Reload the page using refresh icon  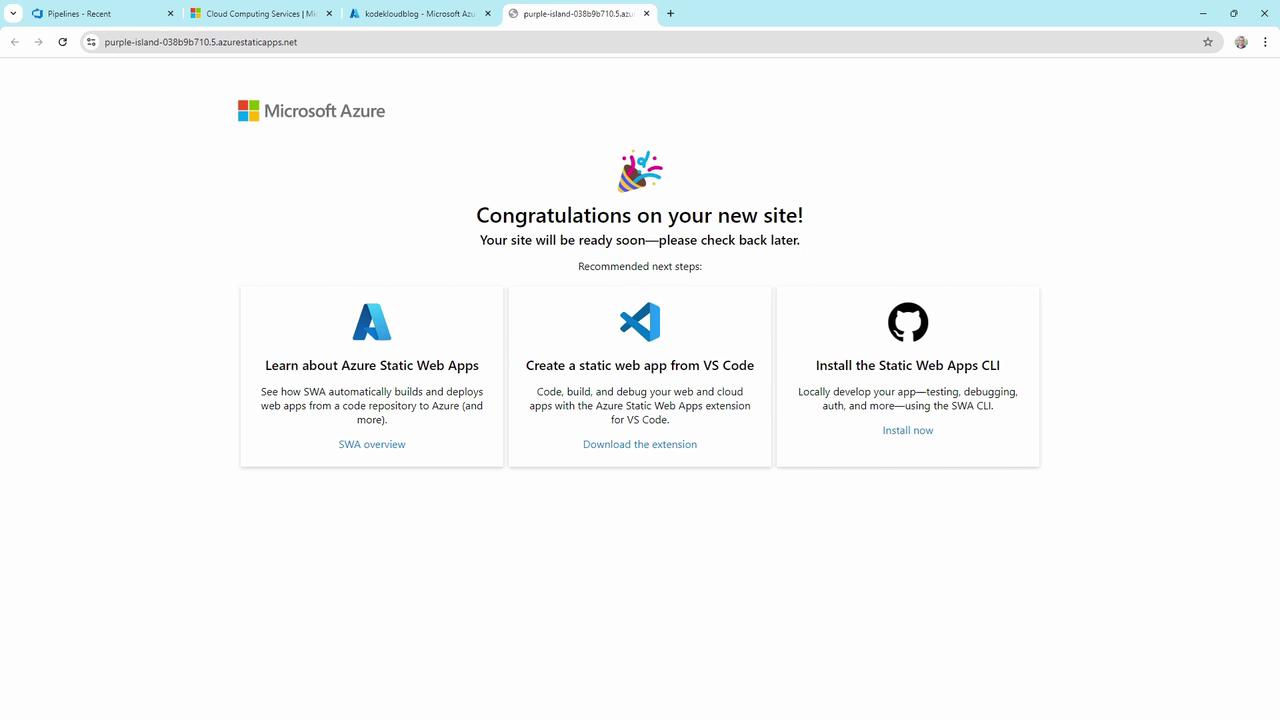[63, 42]
